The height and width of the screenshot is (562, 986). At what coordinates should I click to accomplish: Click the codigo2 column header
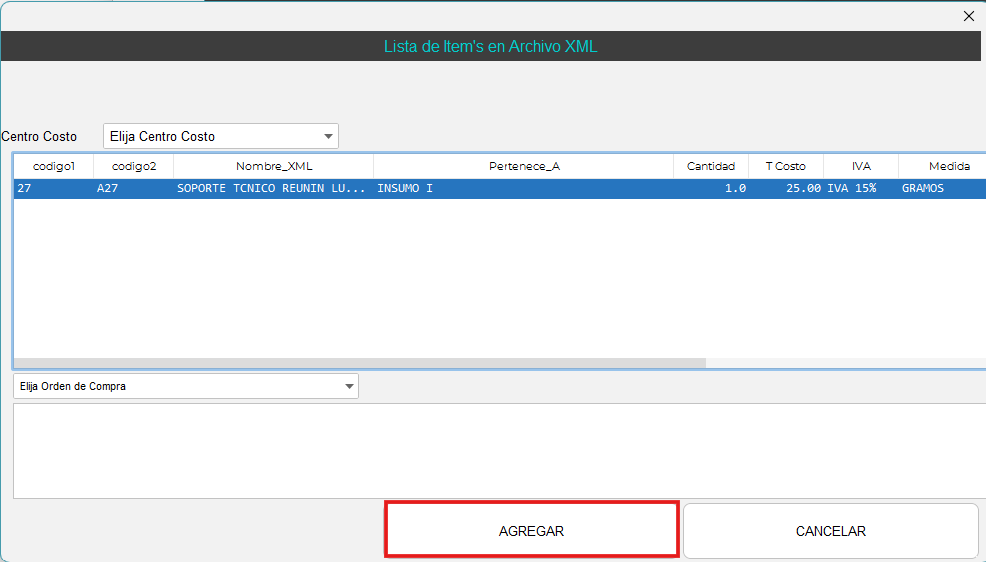coord(134,166)
